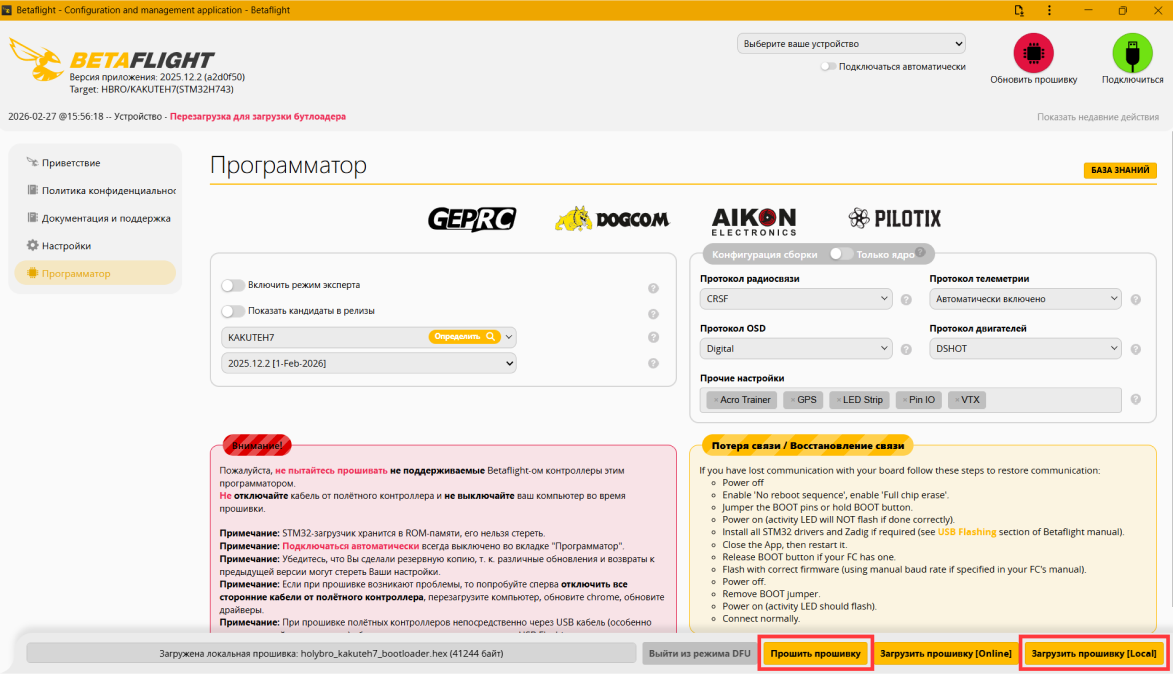
Task: Turn on Подключаться автоматически switch
Action: pos(827,67)
